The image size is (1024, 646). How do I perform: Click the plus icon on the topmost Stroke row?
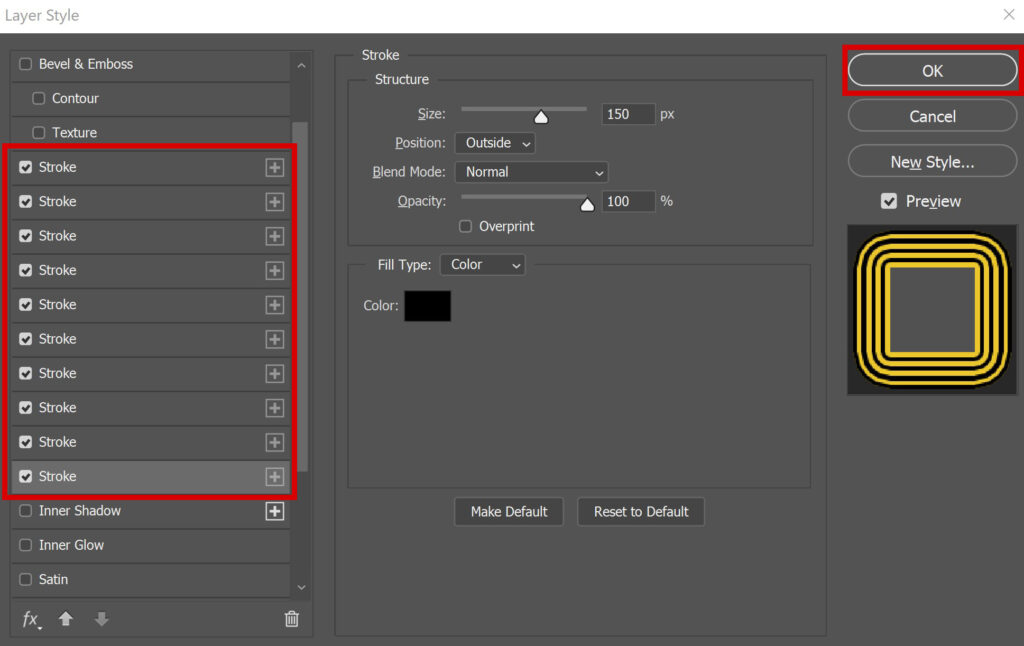(275, 167)
